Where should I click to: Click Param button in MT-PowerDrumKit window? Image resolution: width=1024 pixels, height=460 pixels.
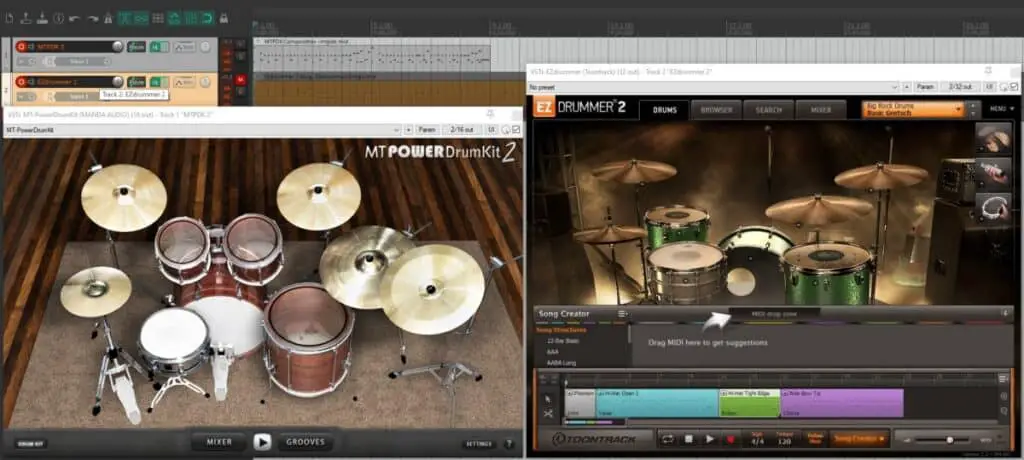pos(427,130)
